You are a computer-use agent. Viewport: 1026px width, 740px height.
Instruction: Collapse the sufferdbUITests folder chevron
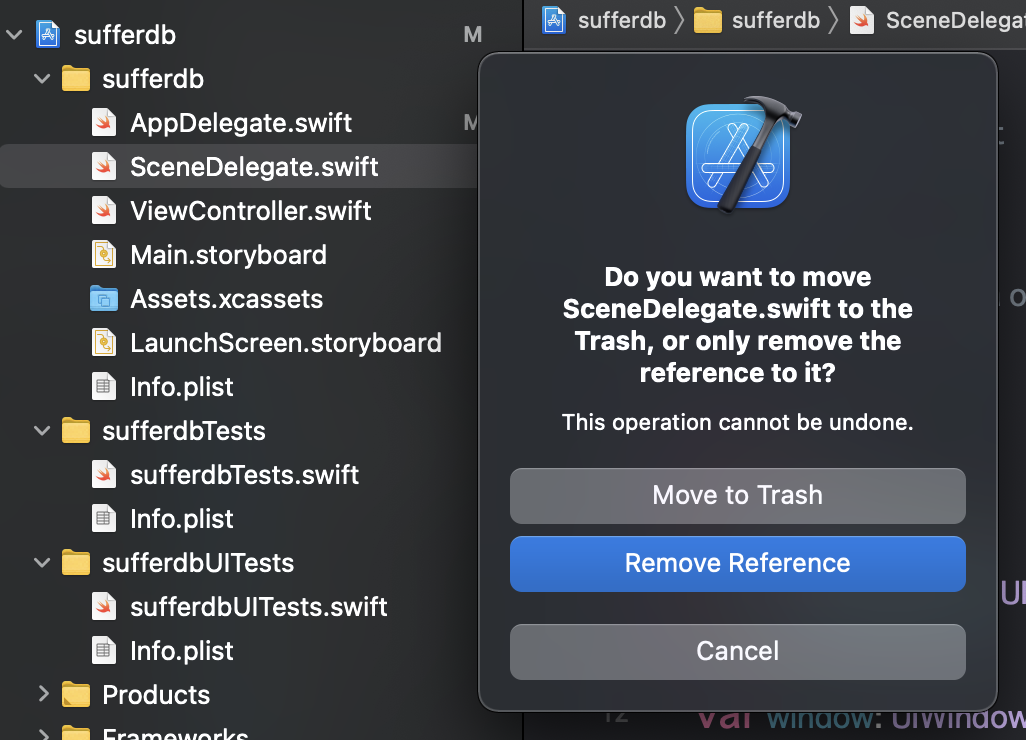point(42,563)
